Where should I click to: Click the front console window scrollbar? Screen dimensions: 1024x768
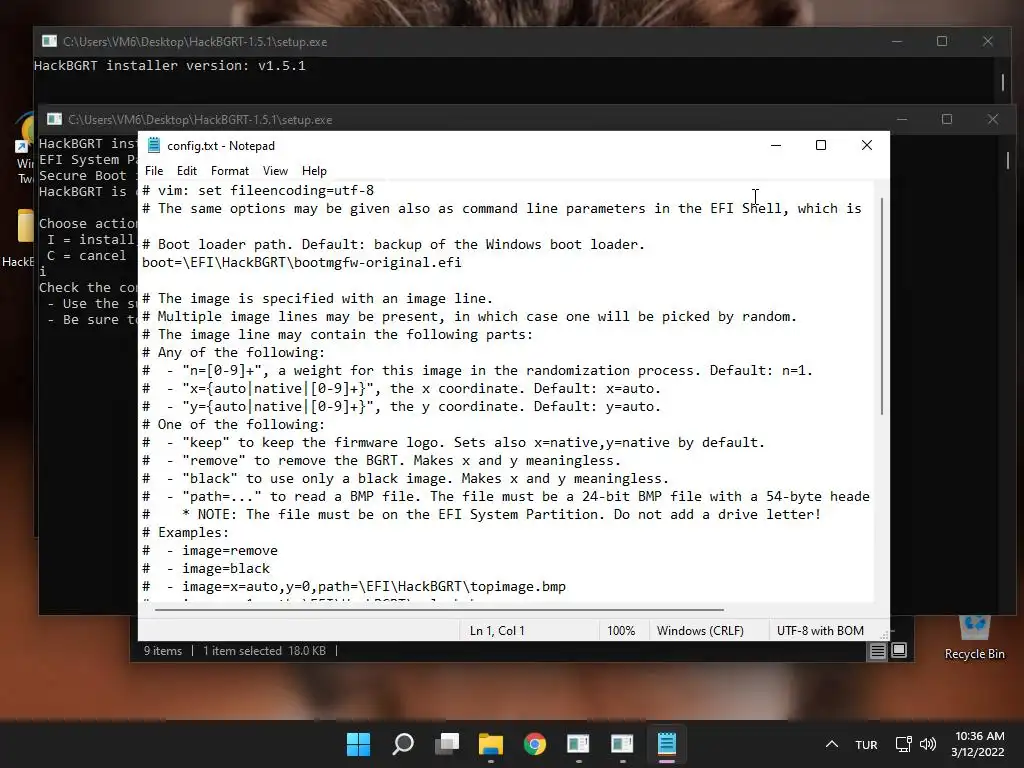click(x=1008, y=160)
